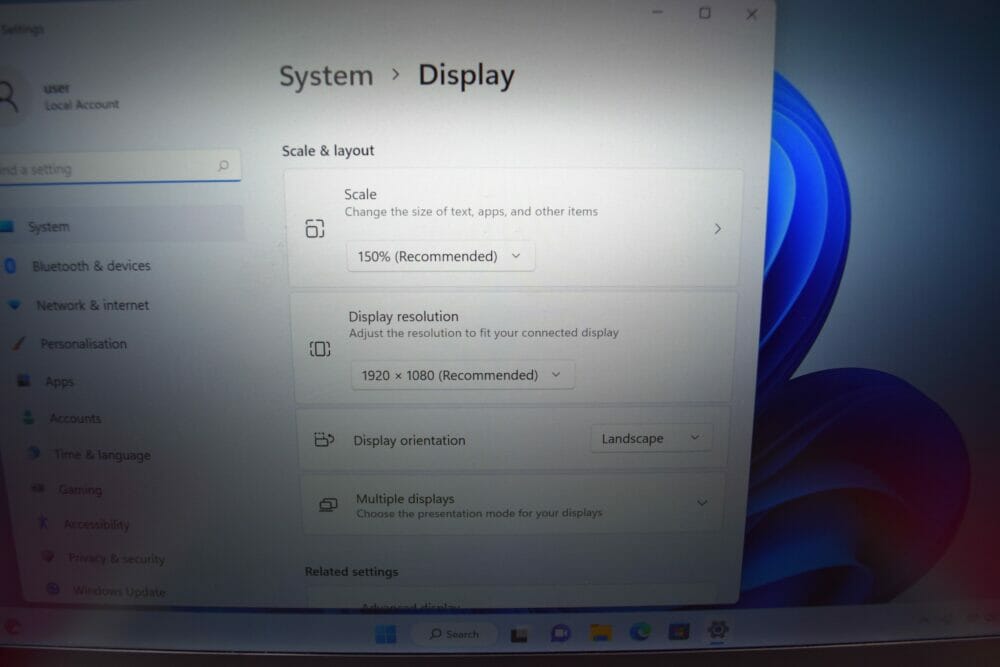Open Bluetooth & devices settings
This screenshot has height=667, width=1000.
91,266
